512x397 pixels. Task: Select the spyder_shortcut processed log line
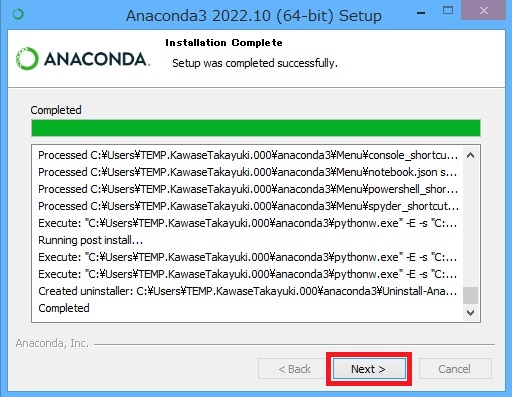click(x=248, y=206)
